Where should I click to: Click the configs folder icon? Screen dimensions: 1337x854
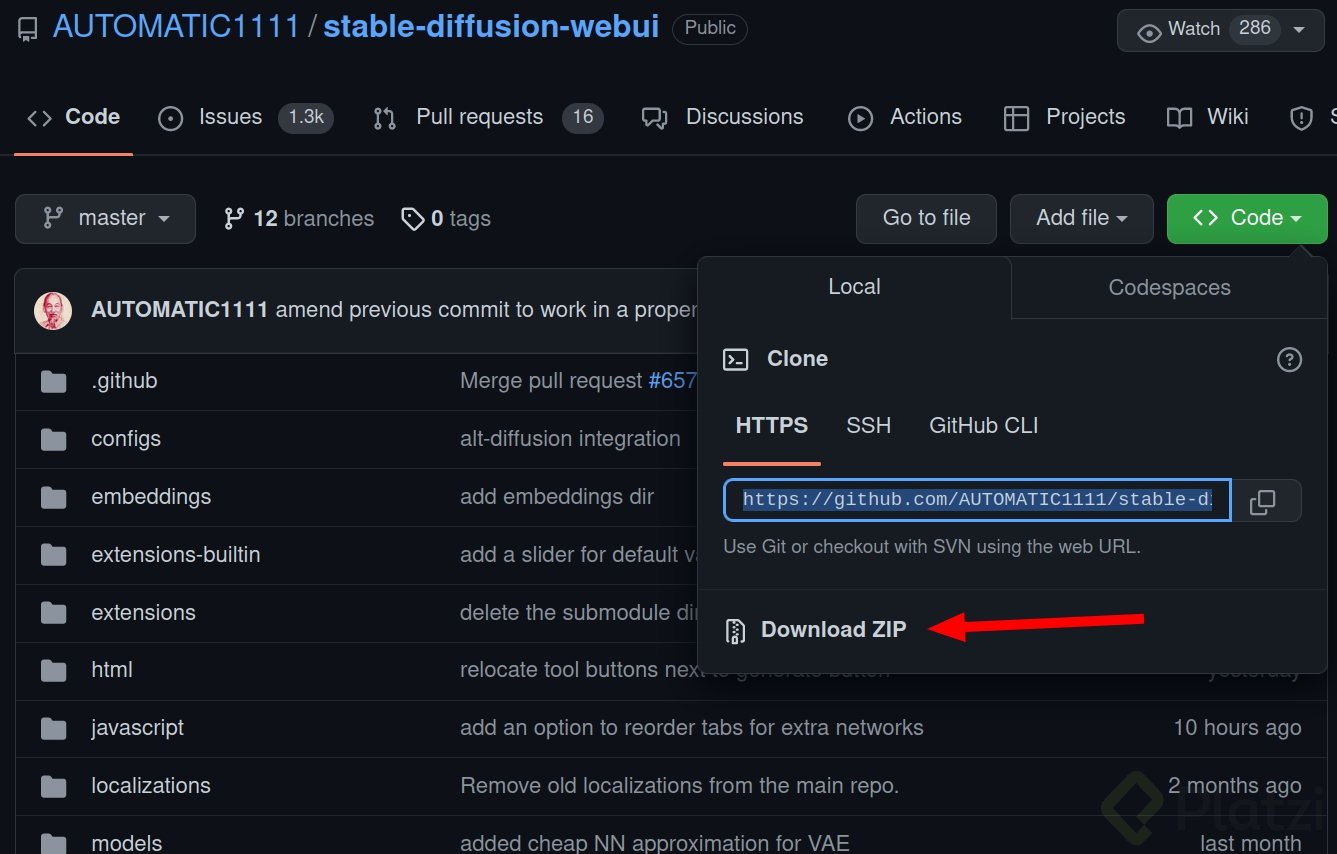[53, 440]
